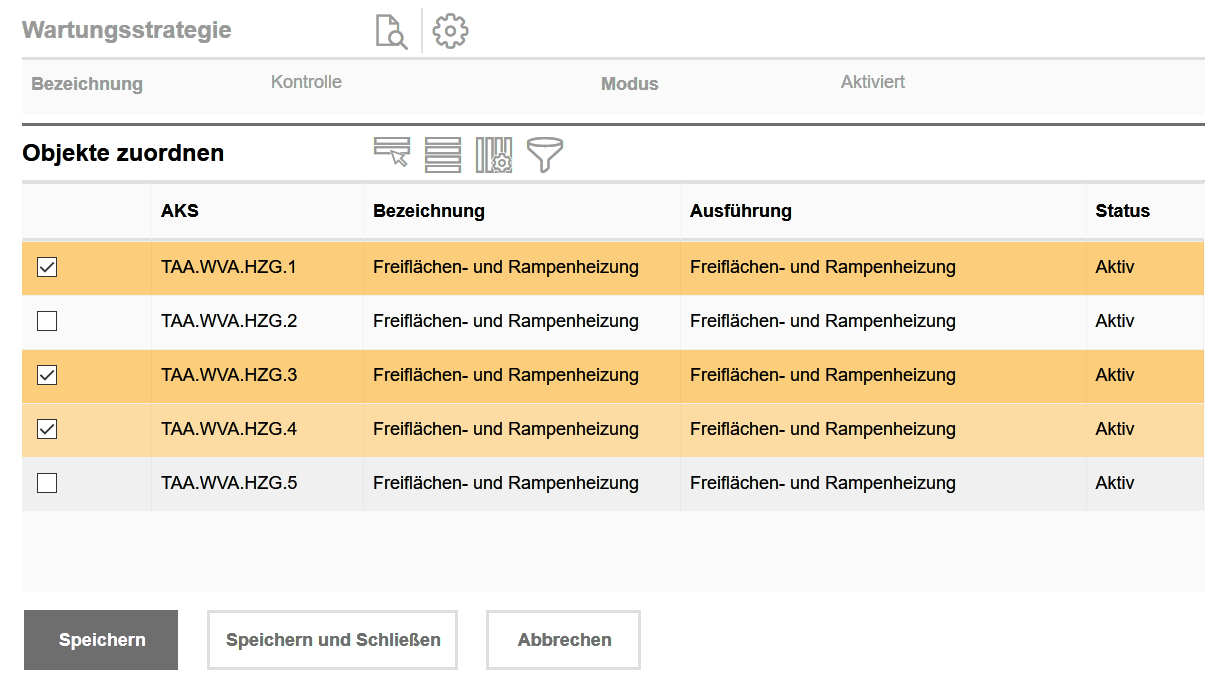Sort by the Ausführung column header
1209x677 pixels.
click(x=740, y=211)
